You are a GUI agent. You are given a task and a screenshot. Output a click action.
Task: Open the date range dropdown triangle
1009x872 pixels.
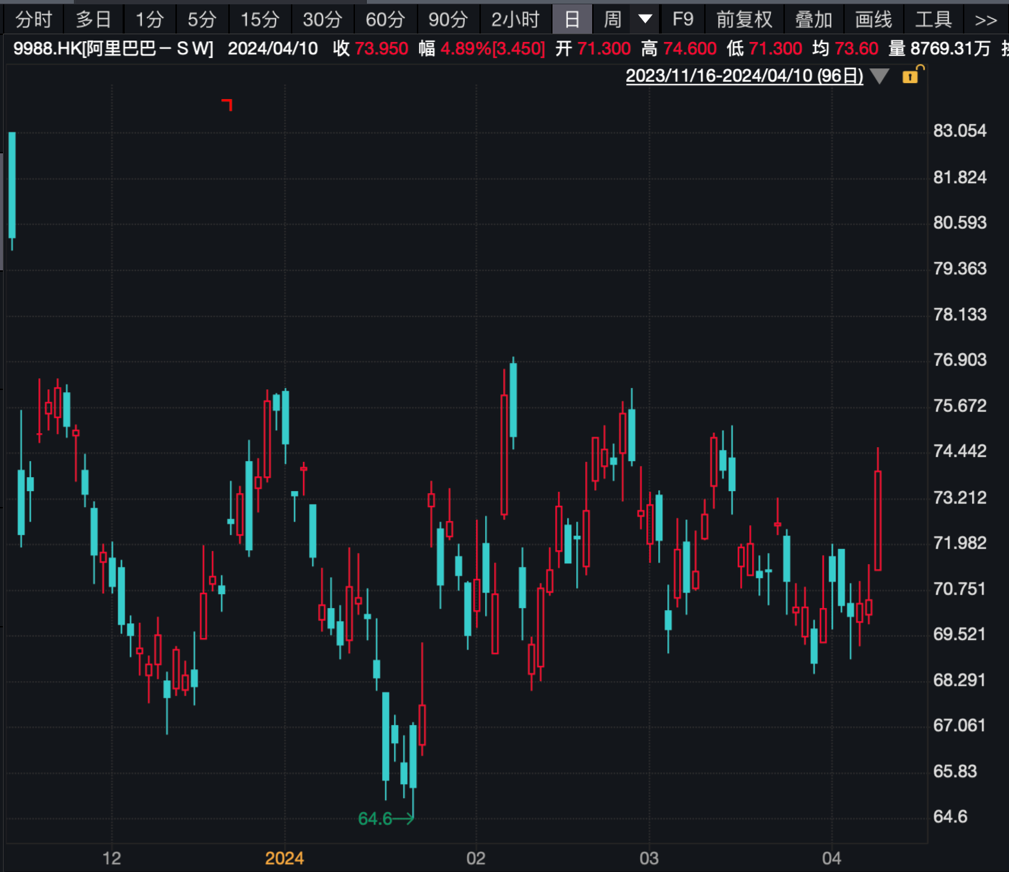click(879, 76)
